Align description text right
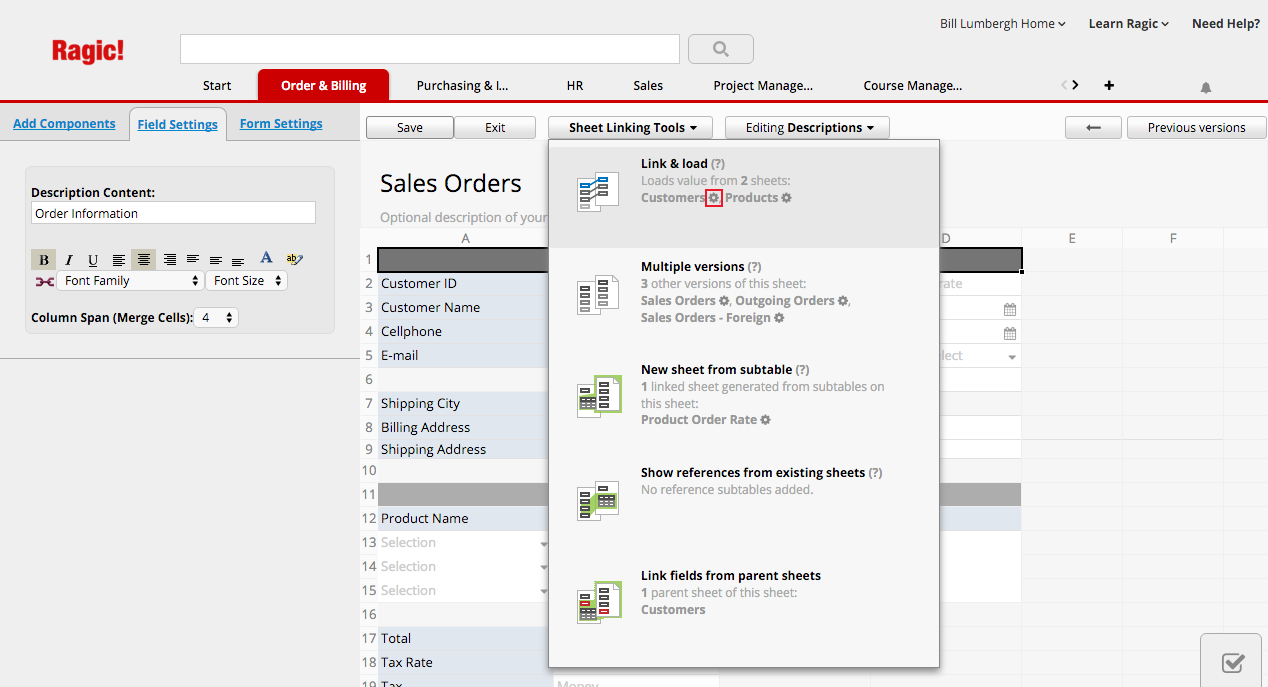1268x687 pixels. point(170,260)
